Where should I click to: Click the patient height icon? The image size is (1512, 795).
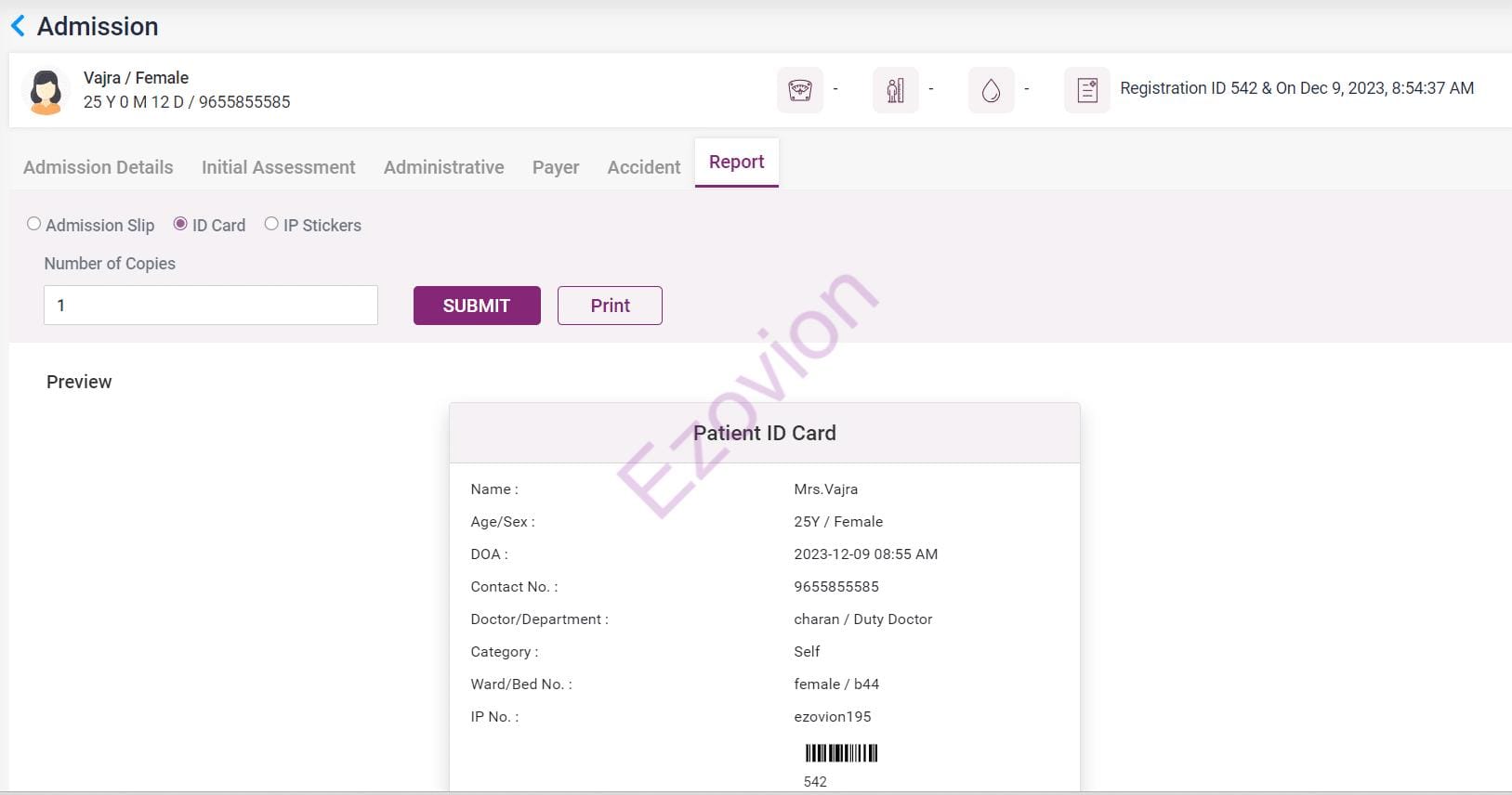click(895, 90)
